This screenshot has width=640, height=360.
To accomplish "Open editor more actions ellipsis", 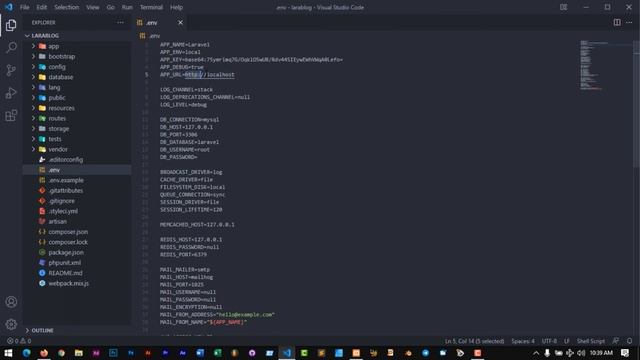I will 629,22.
